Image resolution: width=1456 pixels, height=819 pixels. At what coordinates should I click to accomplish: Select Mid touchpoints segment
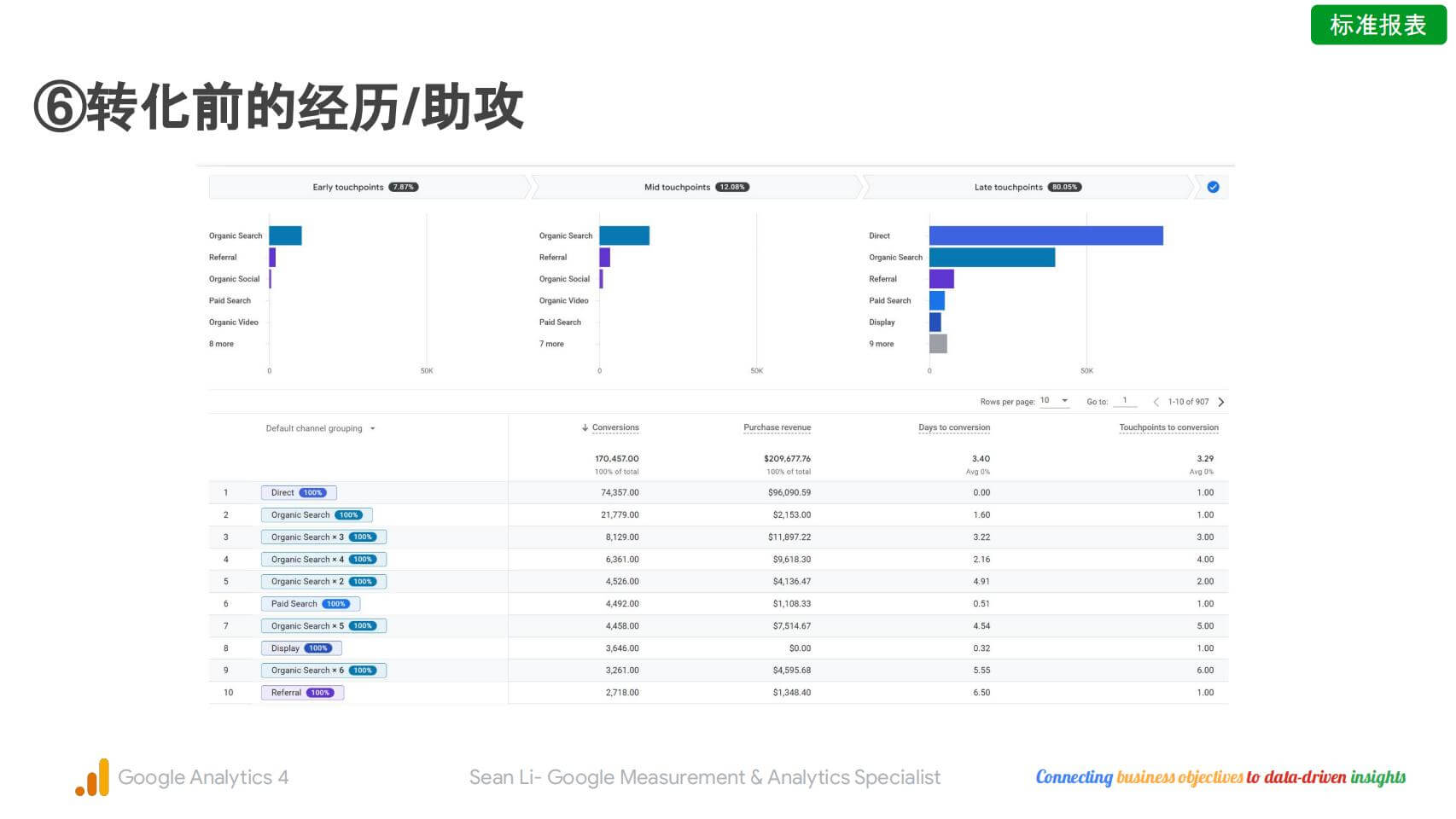tap(696, 187)
